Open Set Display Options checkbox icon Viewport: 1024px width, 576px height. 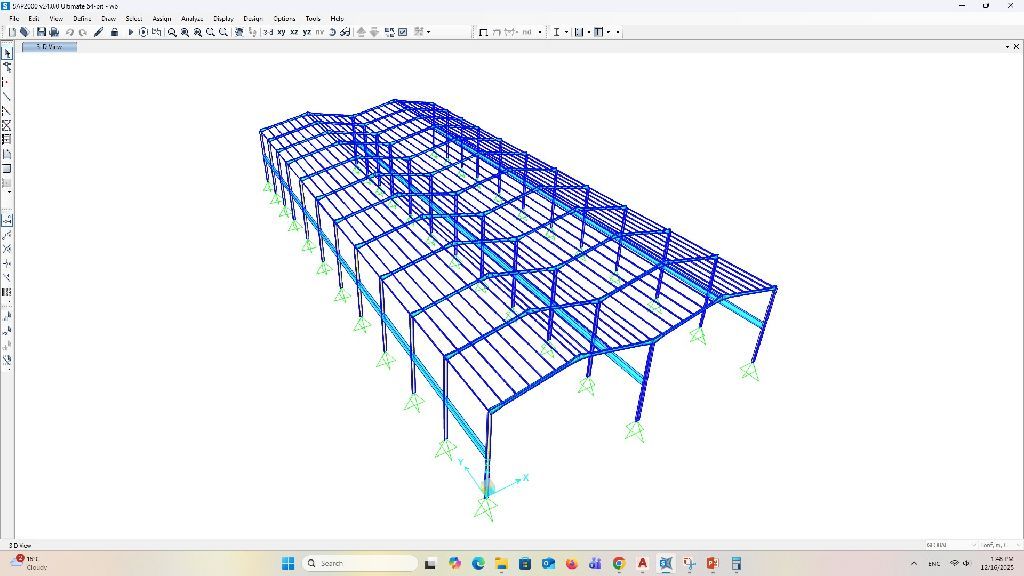coord(403,32)
